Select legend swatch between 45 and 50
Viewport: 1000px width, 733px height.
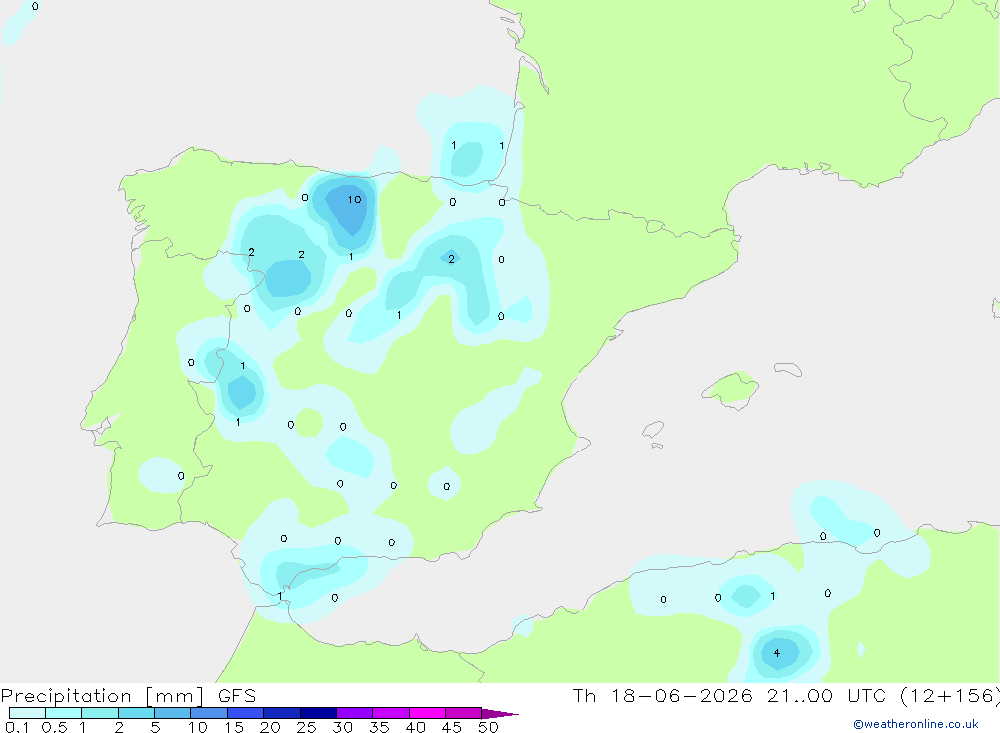464,713
